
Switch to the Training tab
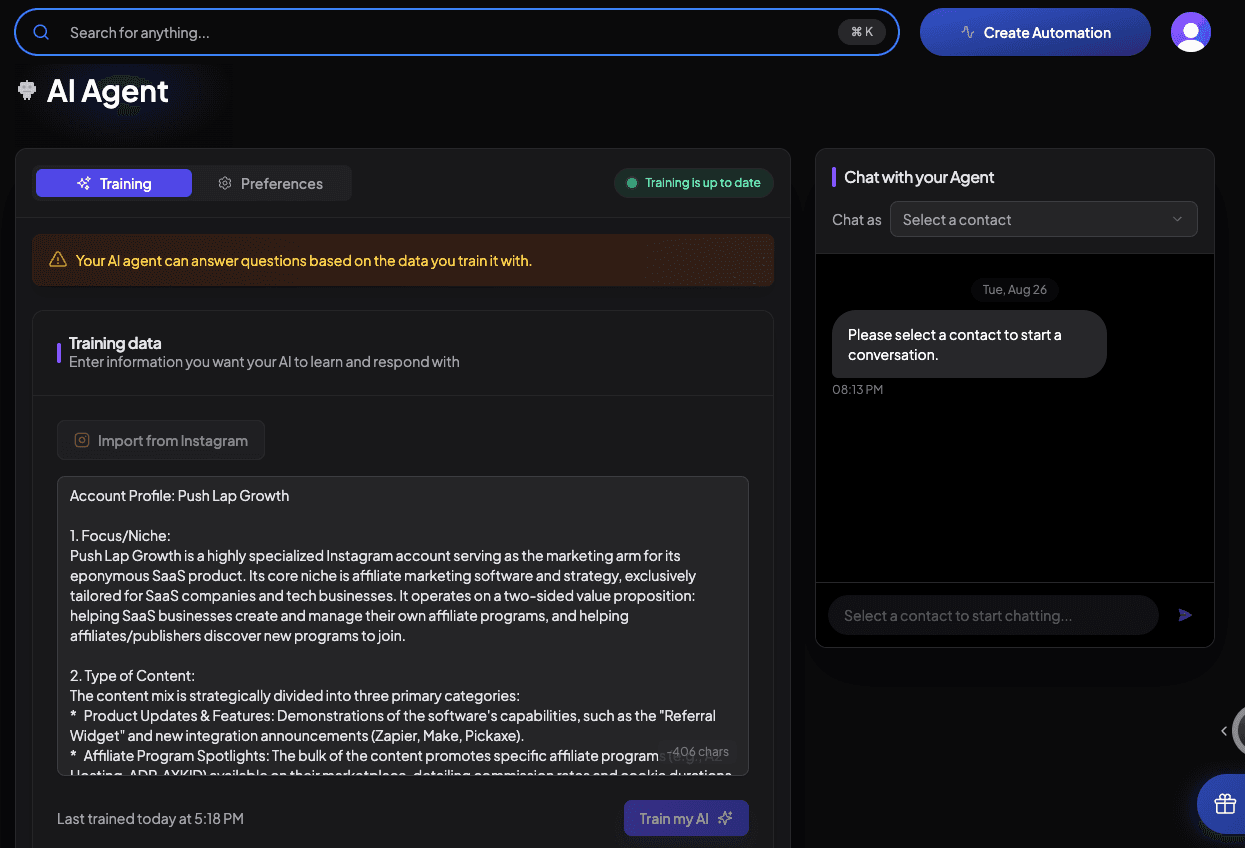click(x=114, y=183)
